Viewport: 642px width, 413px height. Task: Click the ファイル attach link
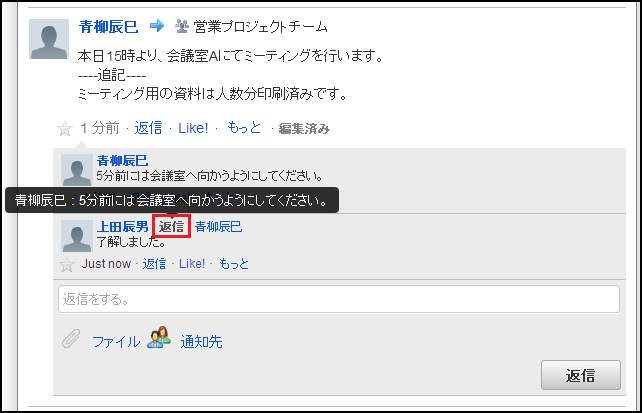click(x=116, y=341)
